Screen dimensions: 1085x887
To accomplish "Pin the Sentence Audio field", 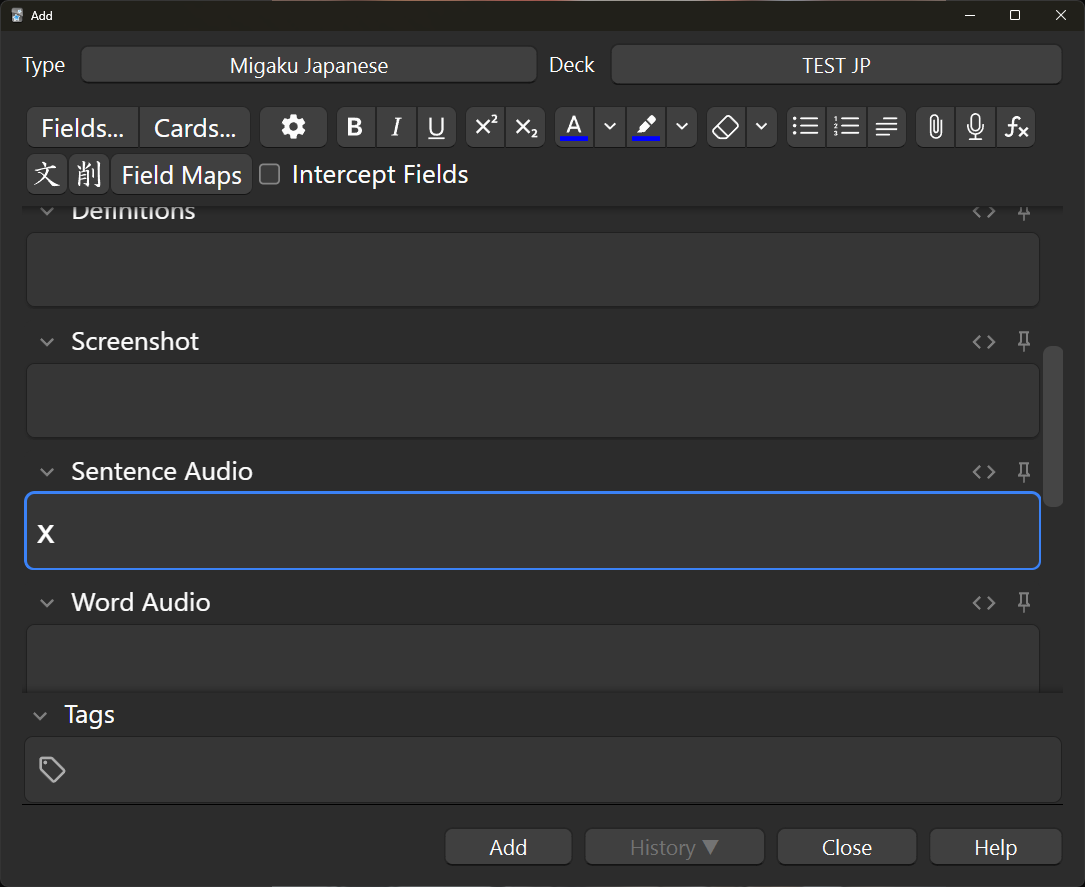I will 1023,471.
